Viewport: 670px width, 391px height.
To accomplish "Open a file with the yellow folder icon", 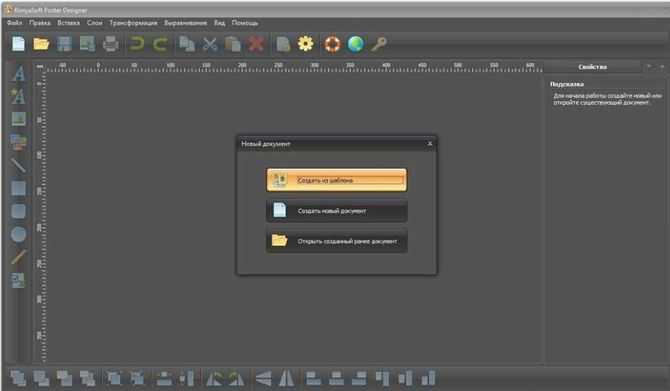I will click(41, 44).
